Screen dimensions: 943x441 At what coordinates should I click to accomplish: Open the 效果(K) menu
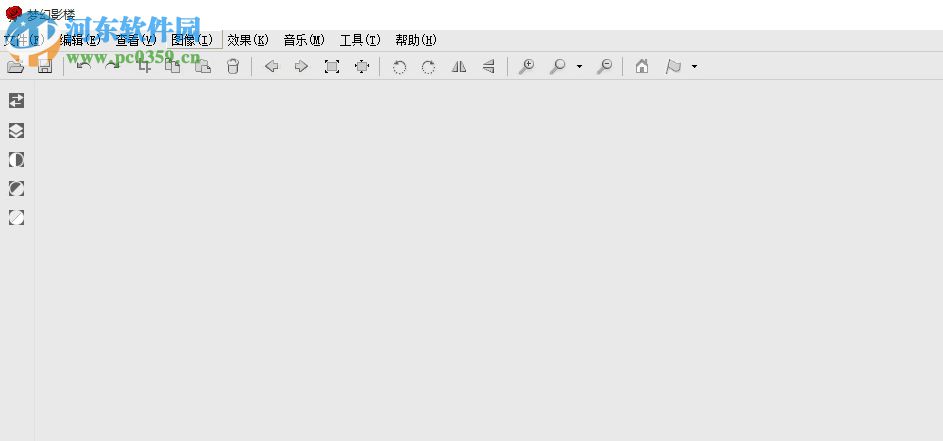click(248, 40)
